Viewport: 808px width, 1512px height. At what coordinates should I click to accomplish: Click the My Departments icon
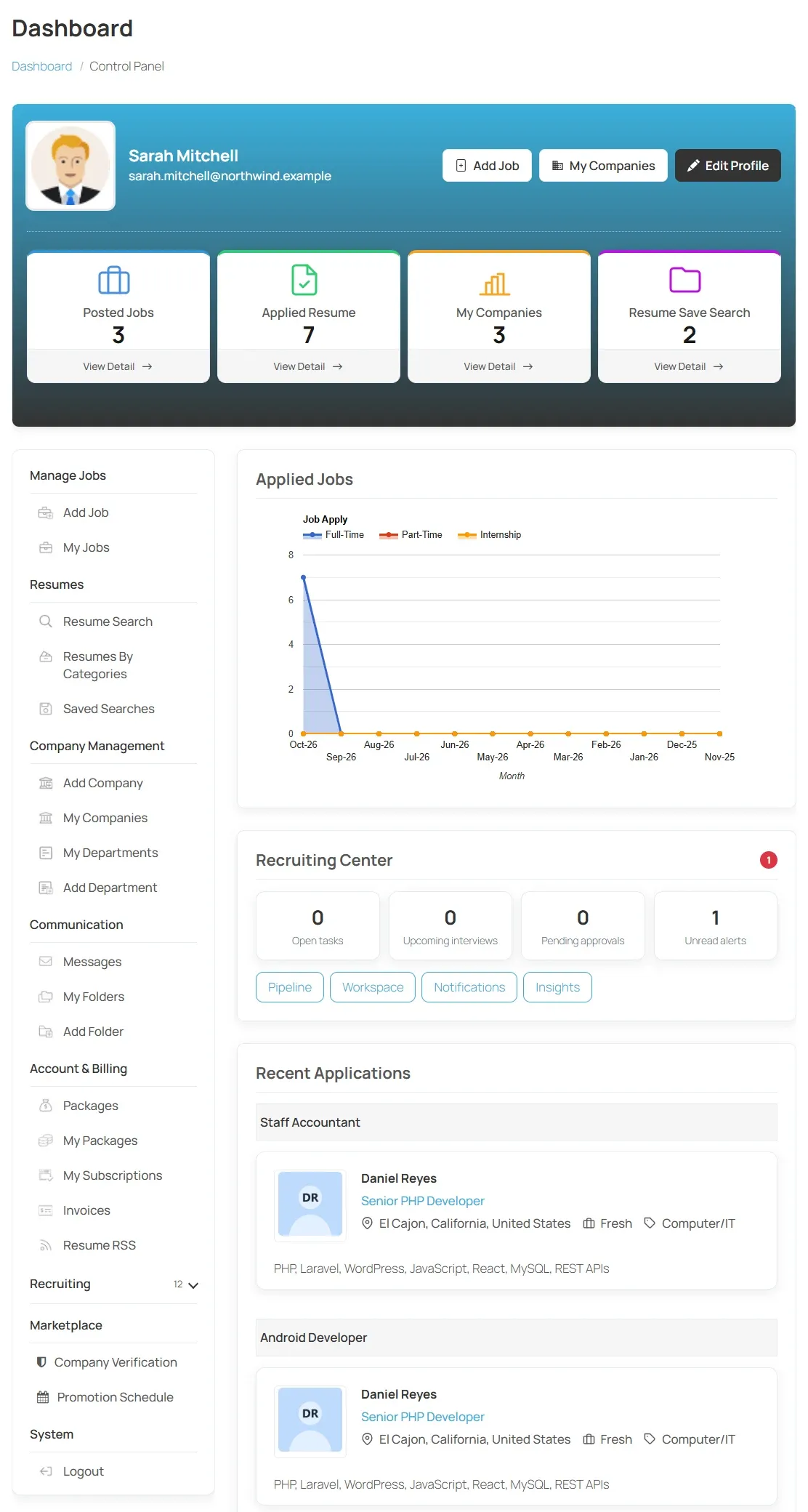pos(46,853)
